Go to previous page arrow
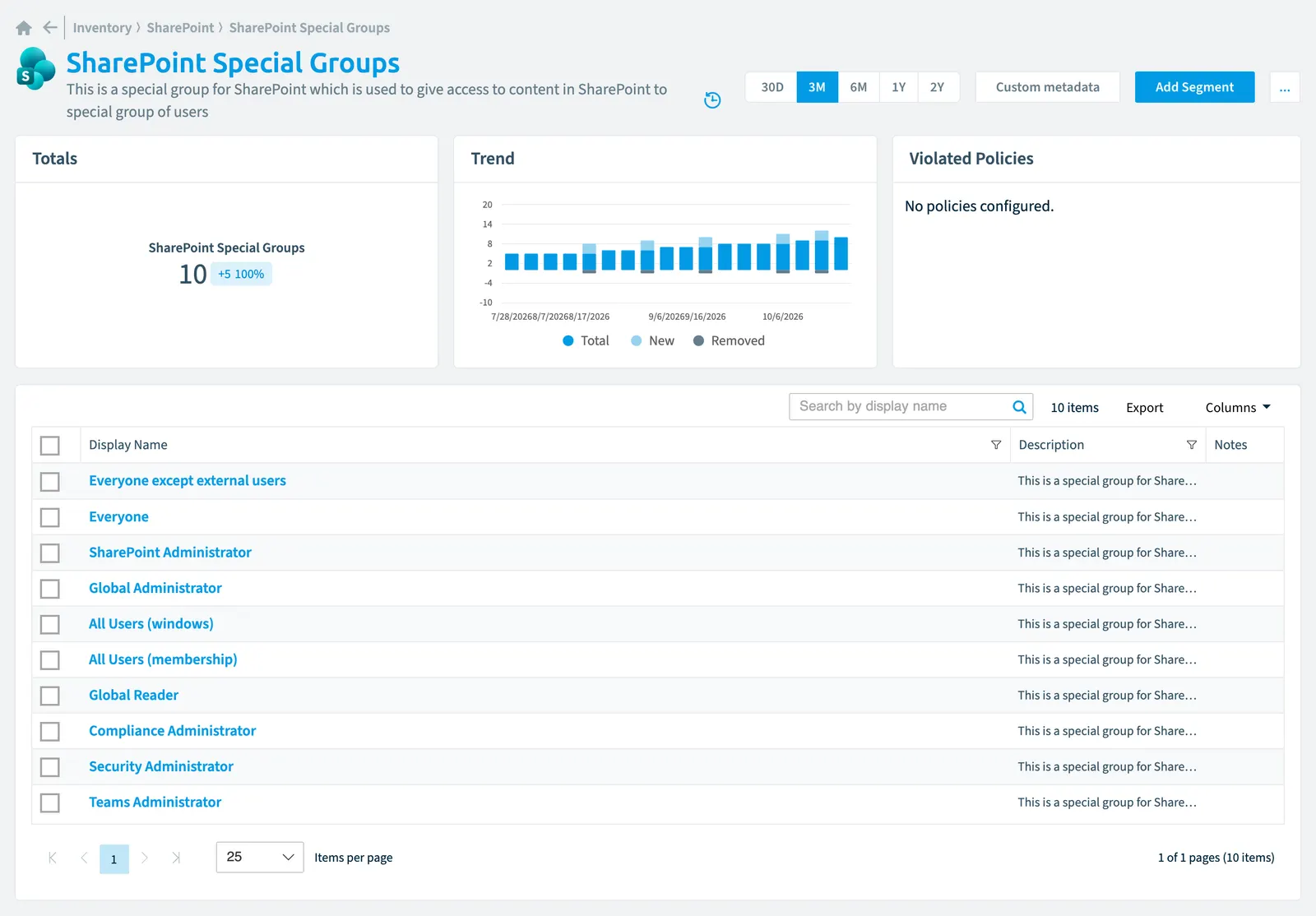The height and width of the screenshot is (916, 1316). click(x=84, y=858)
